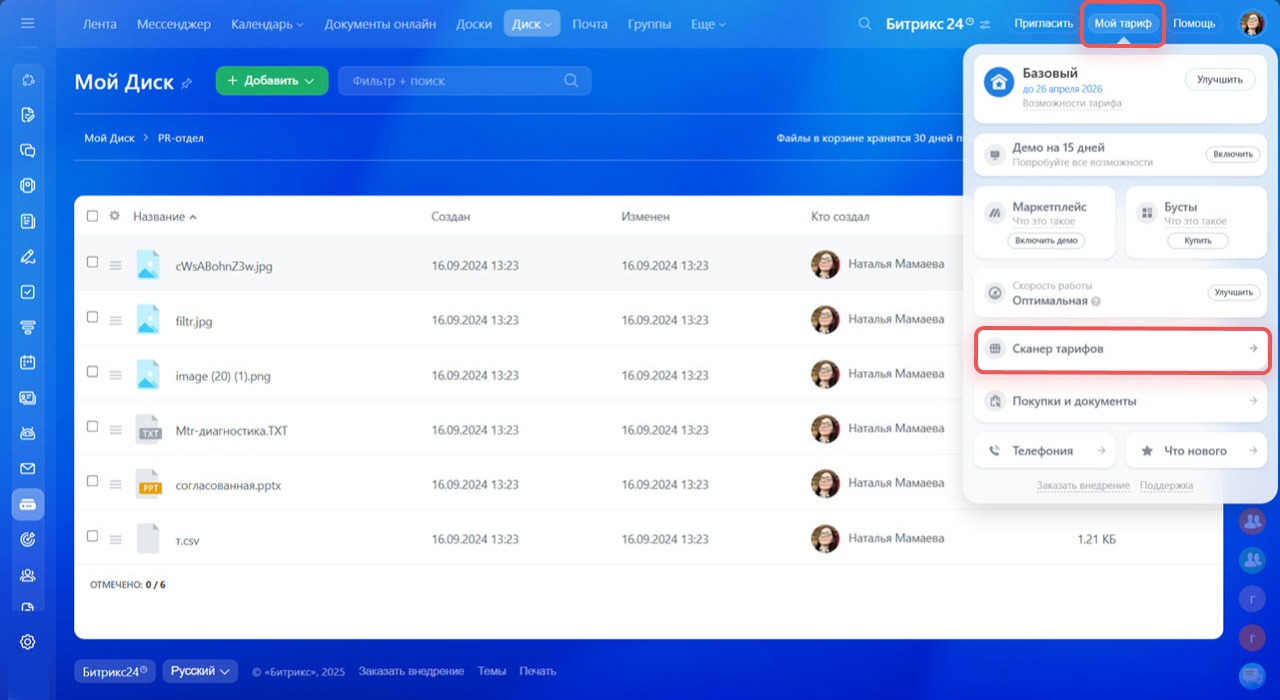
Task: Open the Русский language dropdown
Action: pyautogui.click(x=200, y=671)
